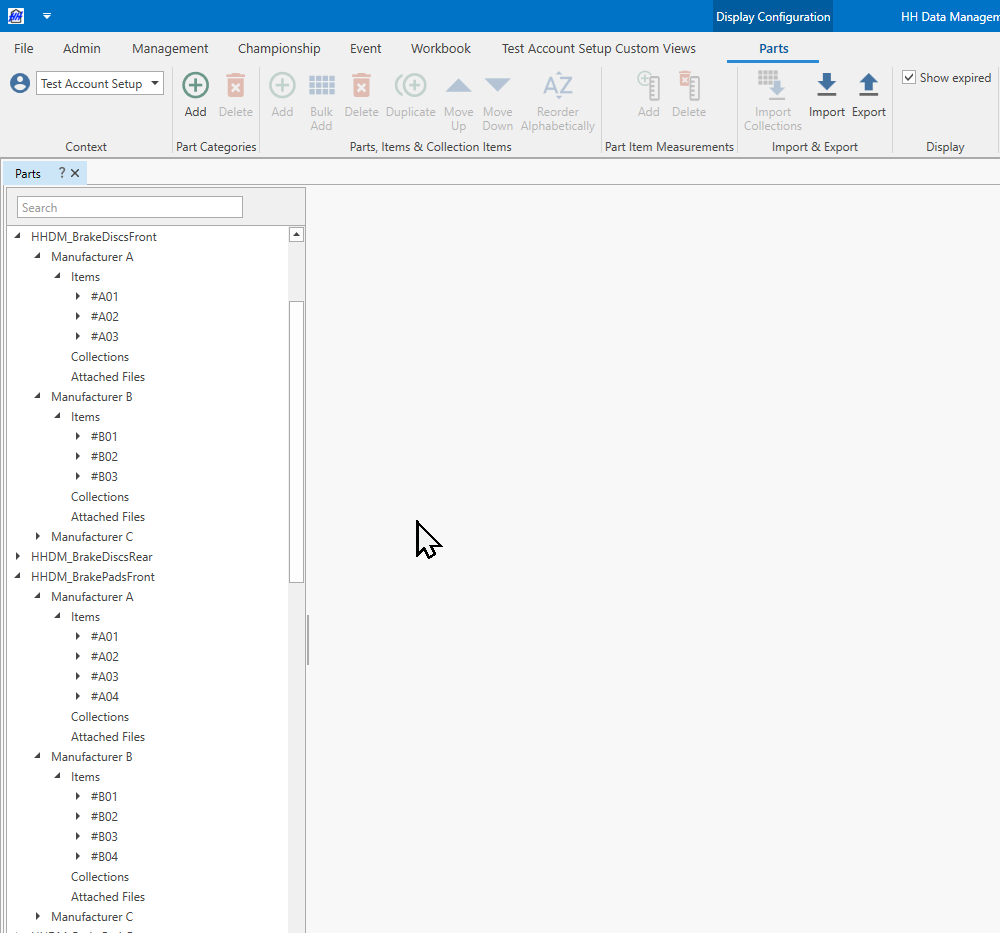Image resolution: width=1000 pixels, height=933 pixels.
Task: Click the user account context icon
Action: tap(20, 84)
